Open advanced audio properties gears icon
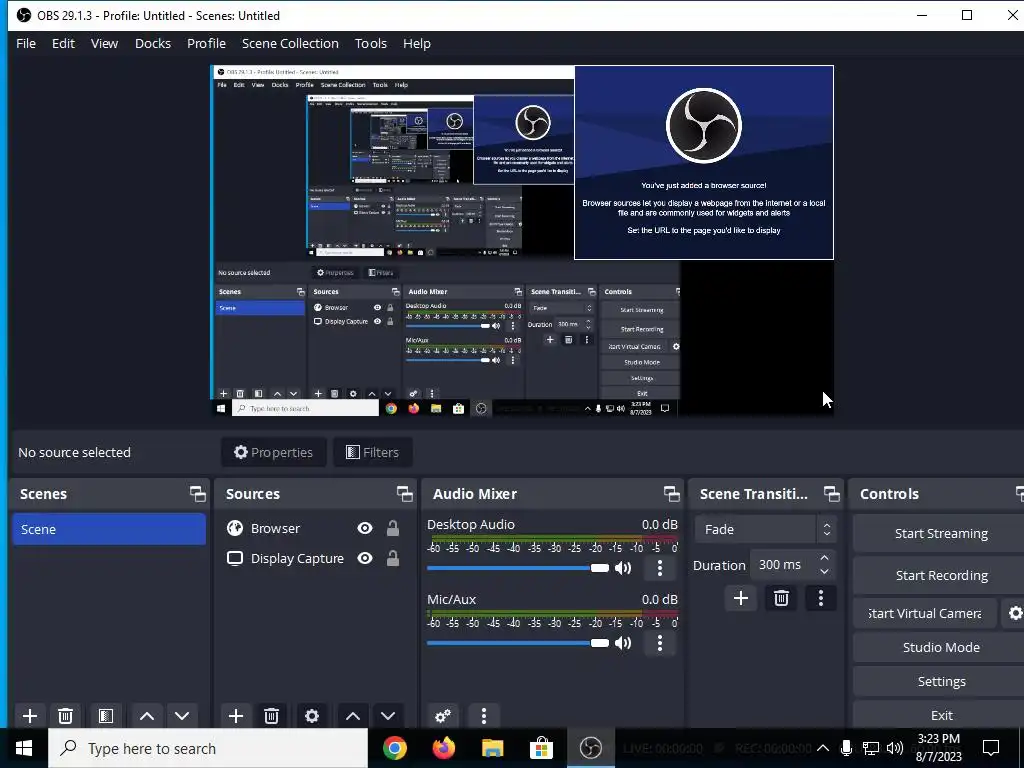1024x768 pixels. click(443, 716)
